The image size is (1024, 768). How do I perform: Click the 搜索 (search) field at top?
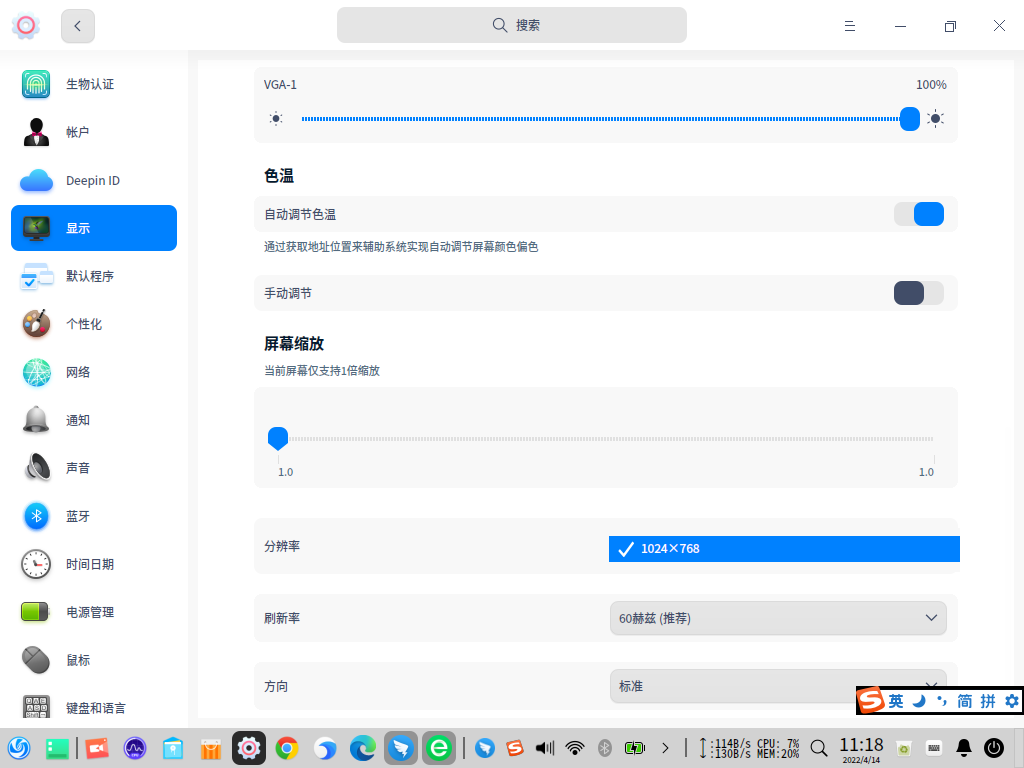tap(511, 25)
